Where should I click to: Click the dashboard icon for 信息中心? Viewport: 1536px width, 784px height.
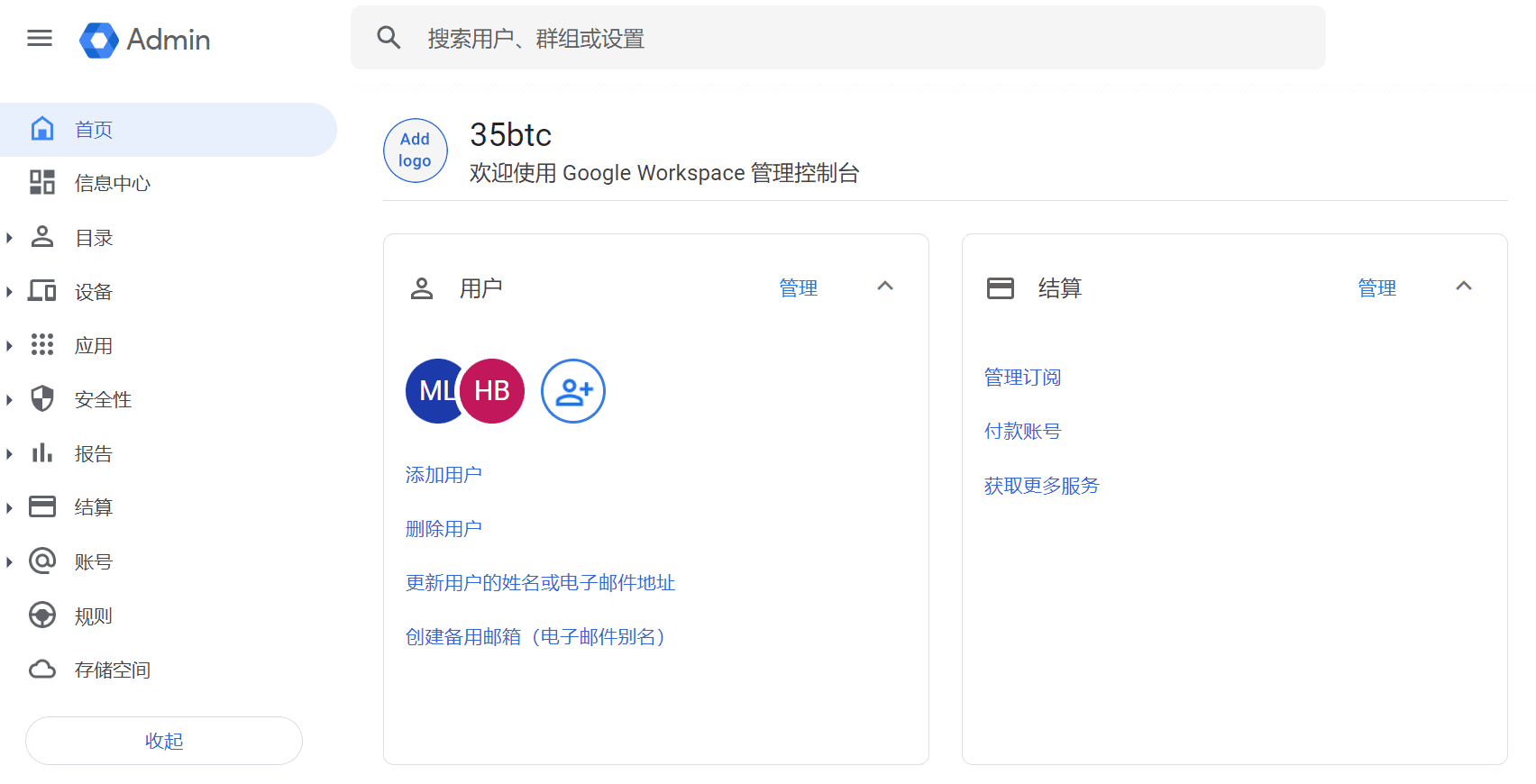[x=42, y=183]
